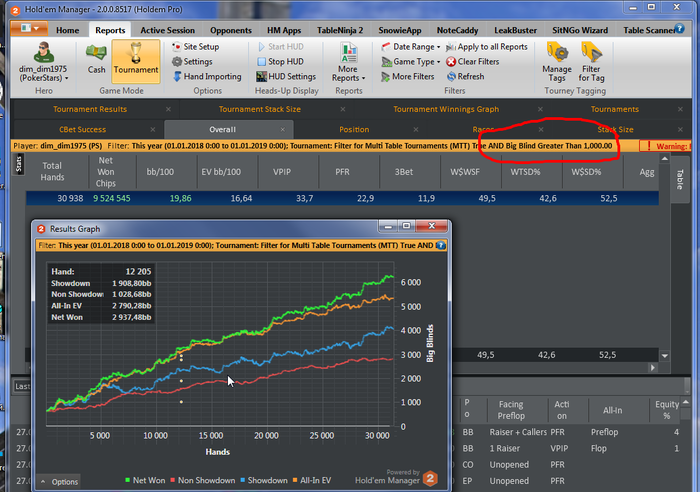Open the vertical Table side tab

pos(679,179)
